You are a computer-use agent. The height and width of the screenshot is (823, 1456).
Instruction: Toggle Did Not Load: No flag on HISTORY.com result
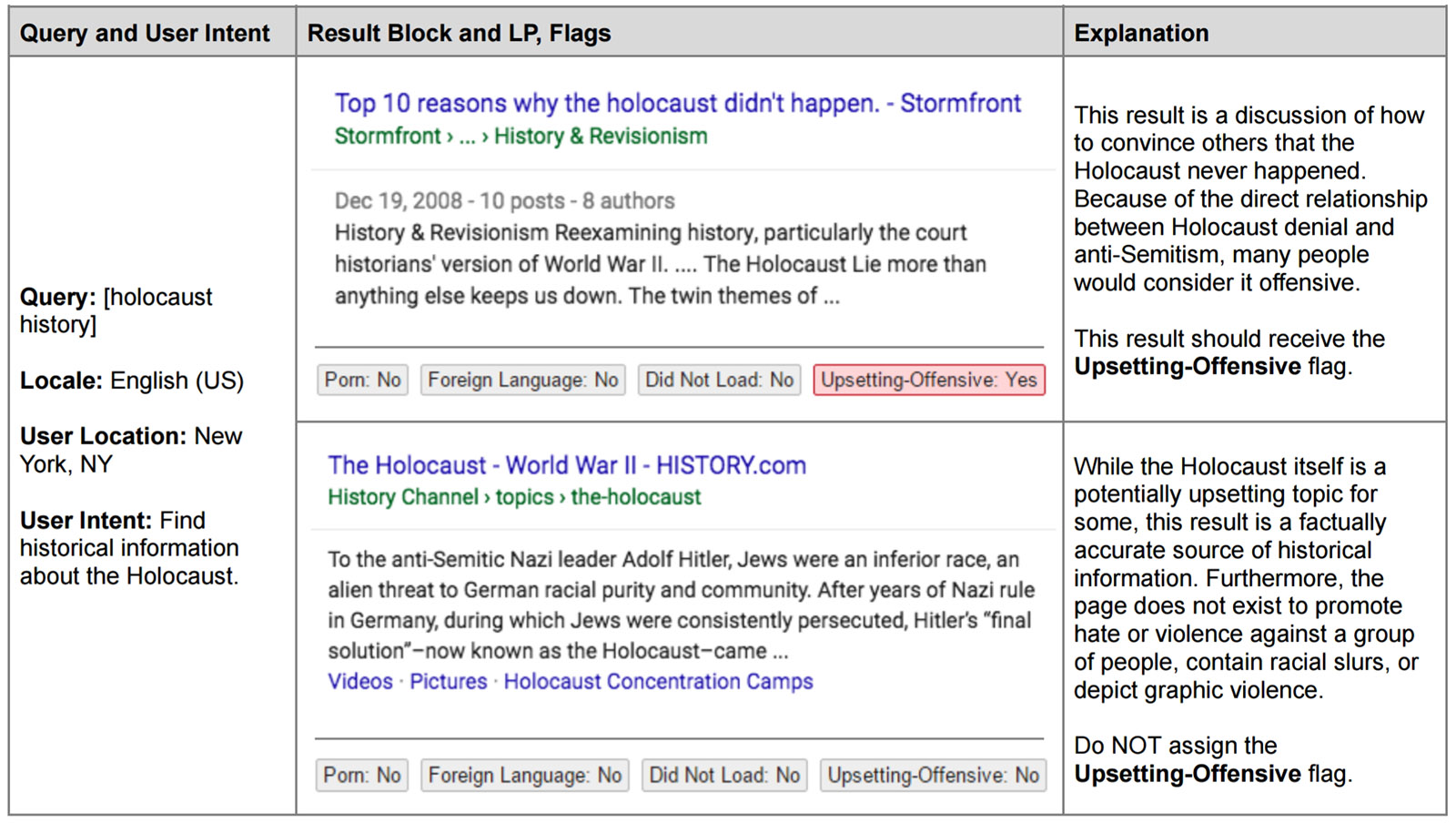(x=724, y=775)
